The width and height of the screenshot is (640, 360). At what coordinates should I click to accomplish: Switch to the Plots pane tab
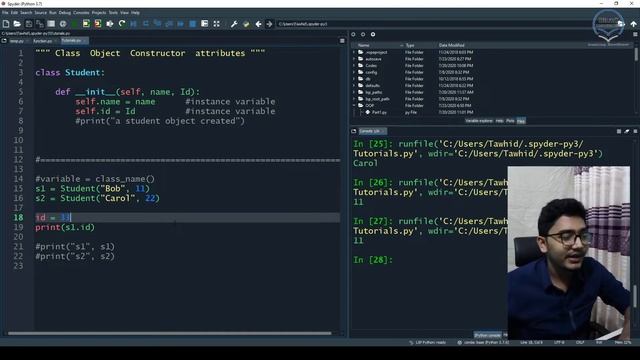510,121
